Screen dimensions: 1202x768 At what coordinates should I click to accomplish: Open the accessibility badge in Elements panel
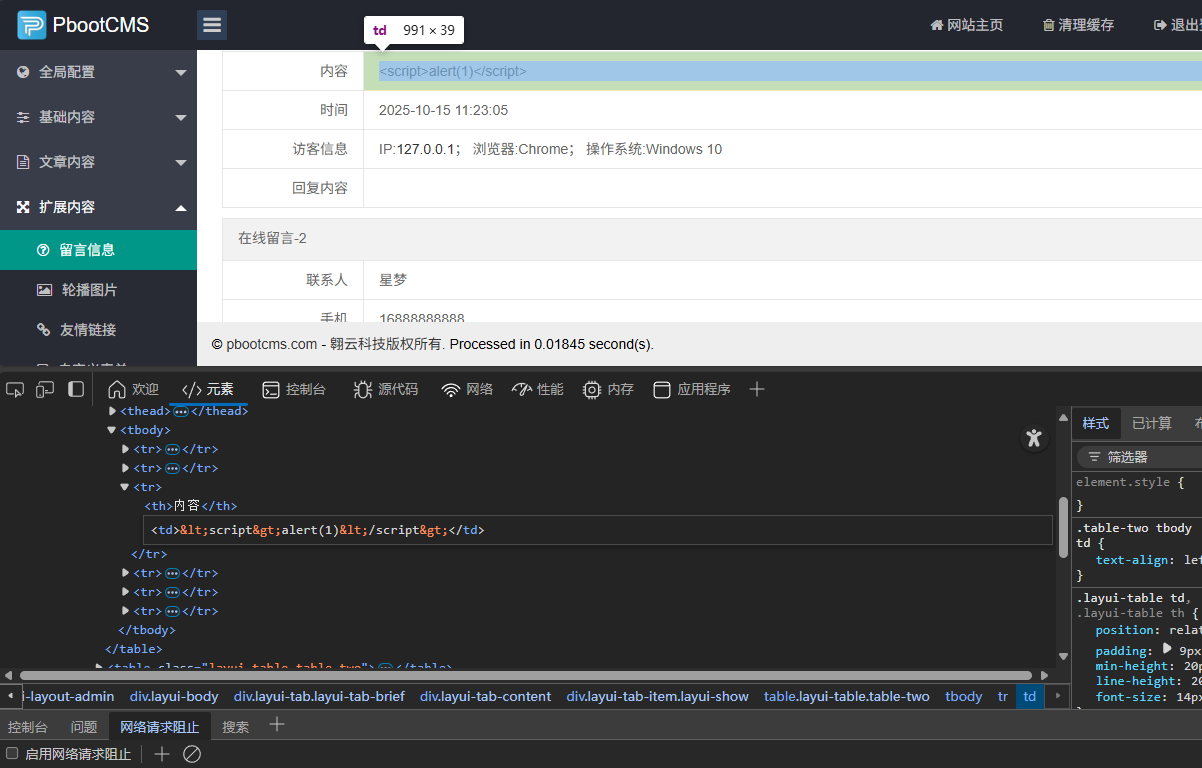click(1034, 438)
